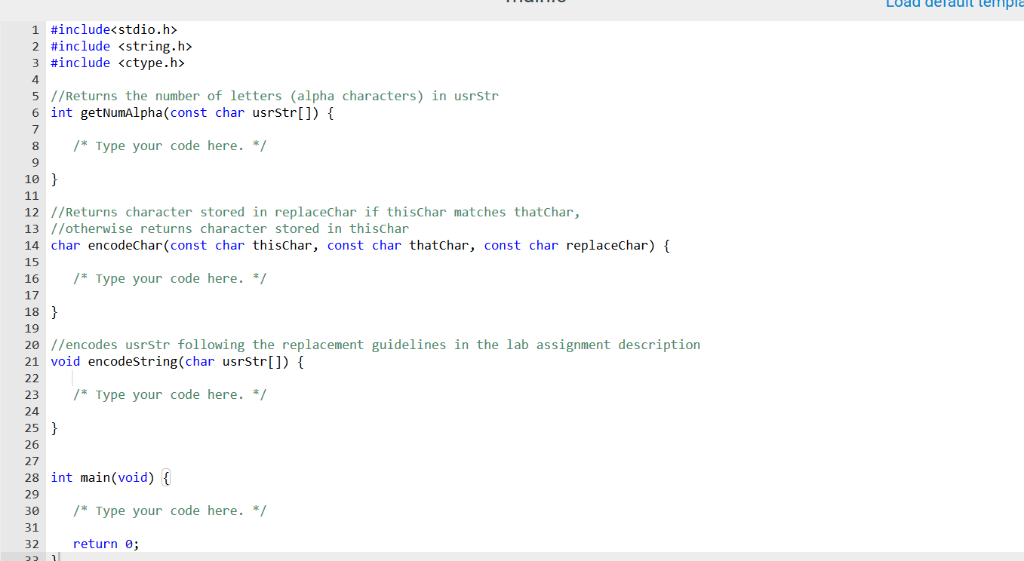Click the '#include <ctype.h>' line
The image size is (1024, 561).
(118, 63)
